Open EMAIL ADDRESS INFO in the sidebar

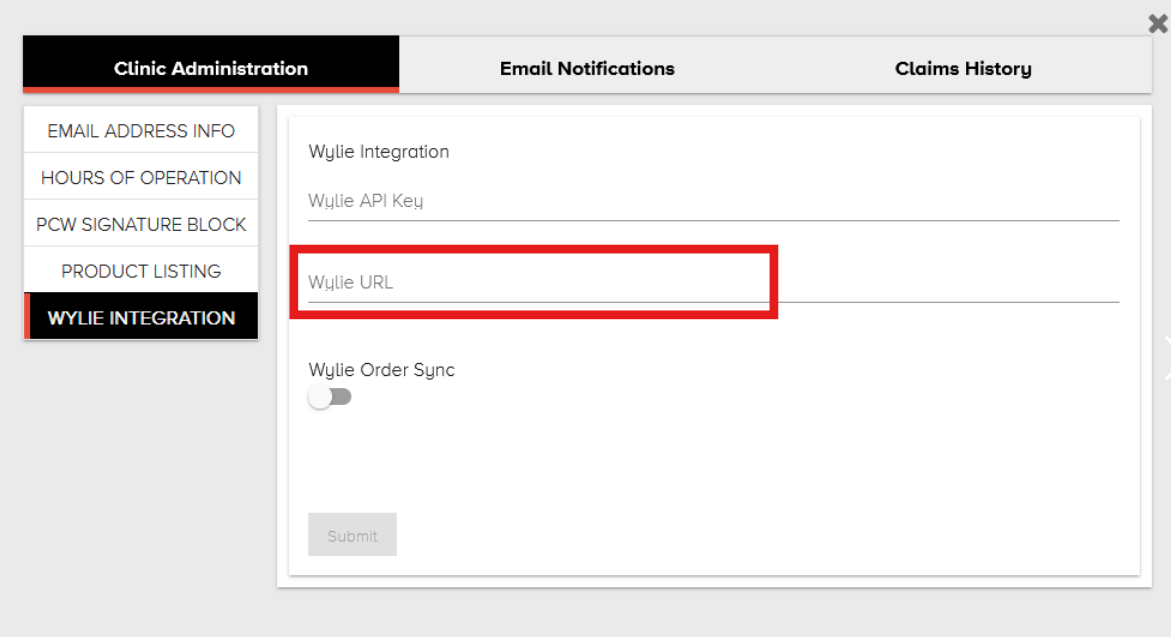[x=141, y=131]
